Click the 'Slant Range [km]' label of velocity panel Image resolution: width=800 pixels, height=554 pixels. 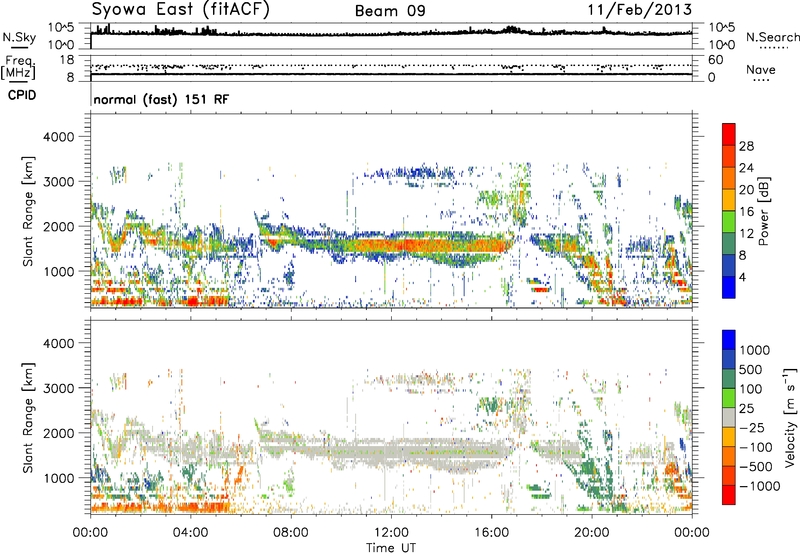tap(28, 417)
